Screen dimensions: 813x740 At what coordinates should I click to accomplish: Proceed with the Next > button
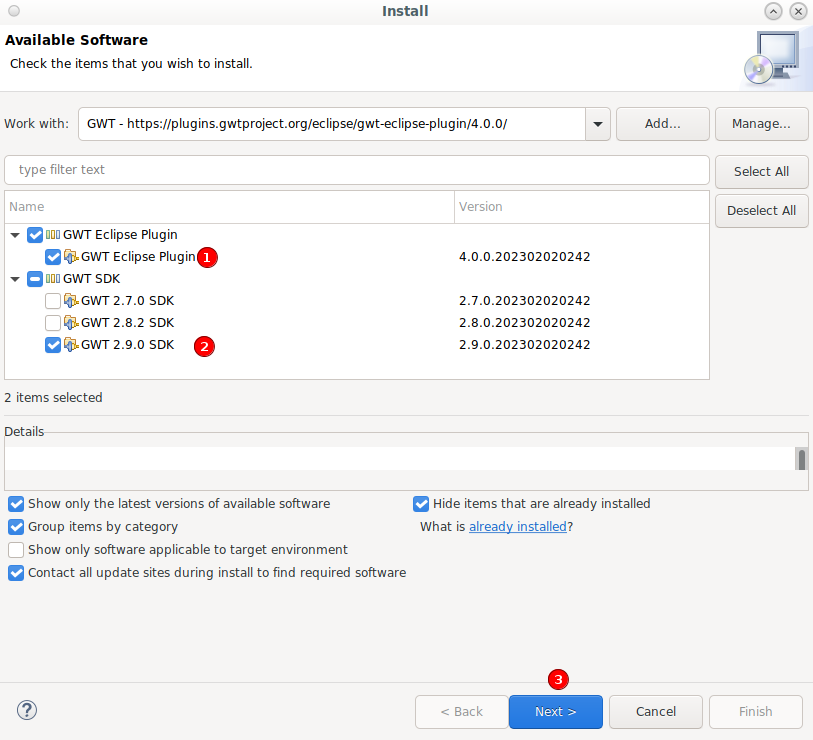coord(556,712)
